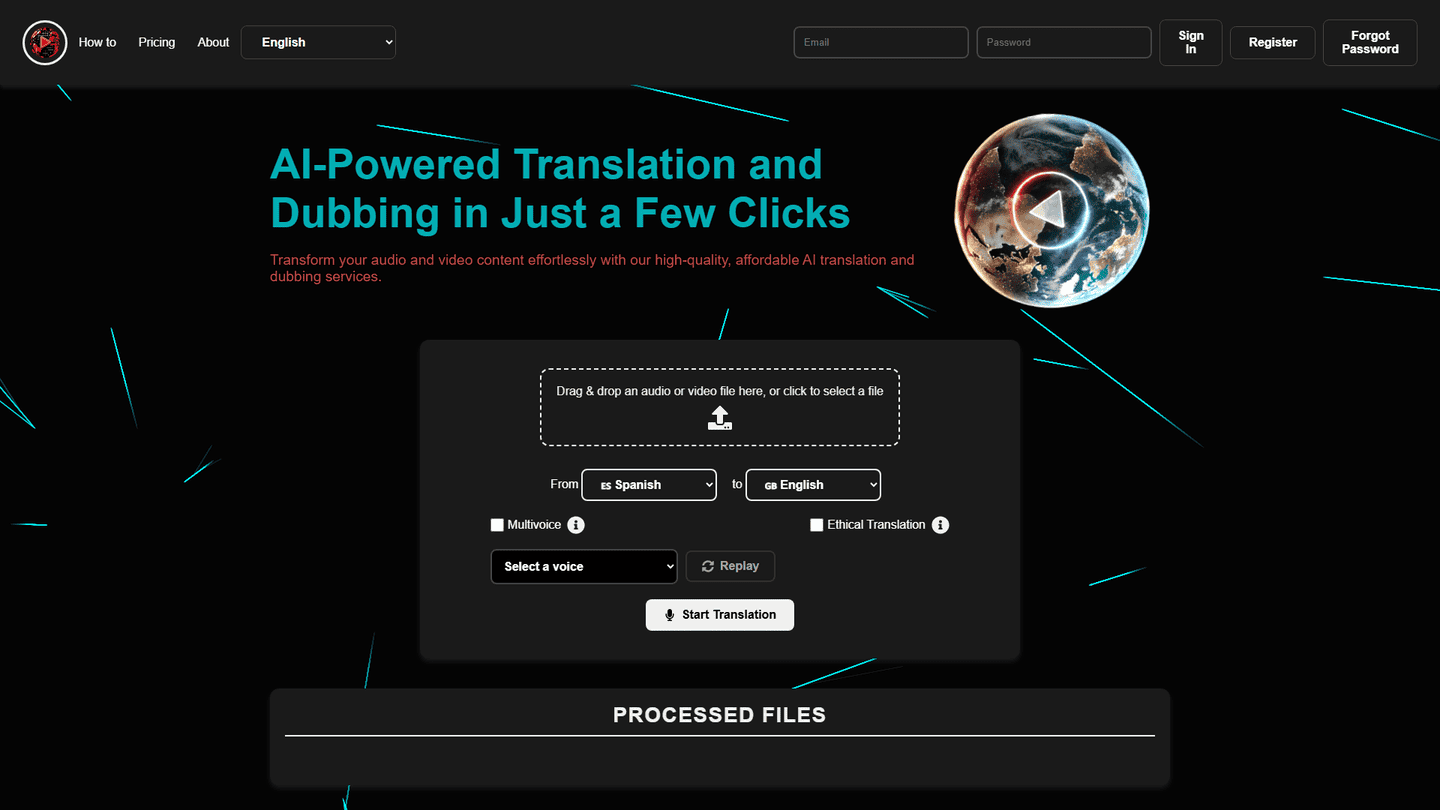
Task: Open the About page link
Action: point(213,42)
